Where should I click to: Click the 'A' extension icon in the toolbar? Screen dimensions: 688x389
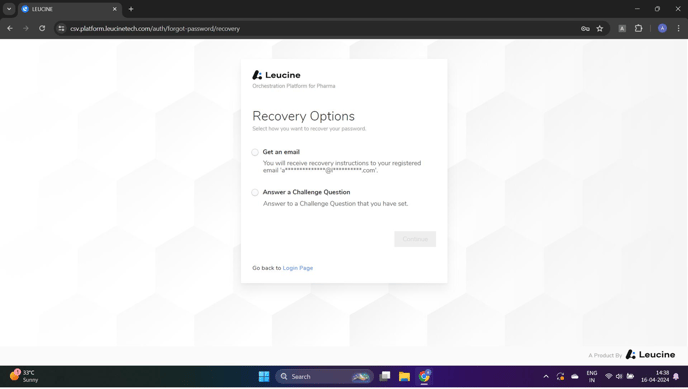(622, 29)
